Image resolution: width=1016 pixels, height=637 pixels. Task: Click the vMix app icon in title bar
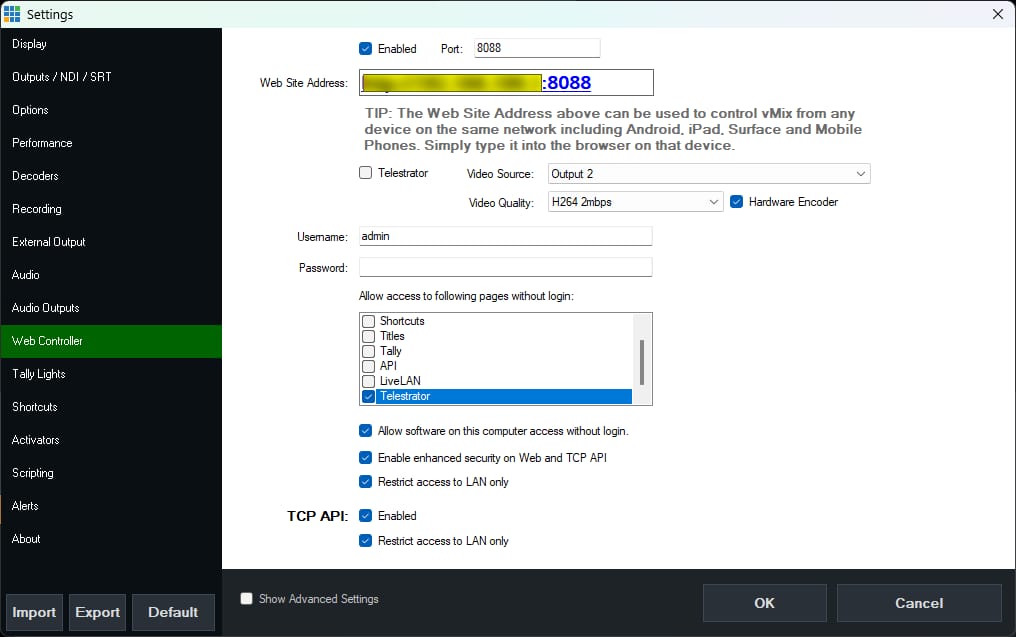point(12,14)
